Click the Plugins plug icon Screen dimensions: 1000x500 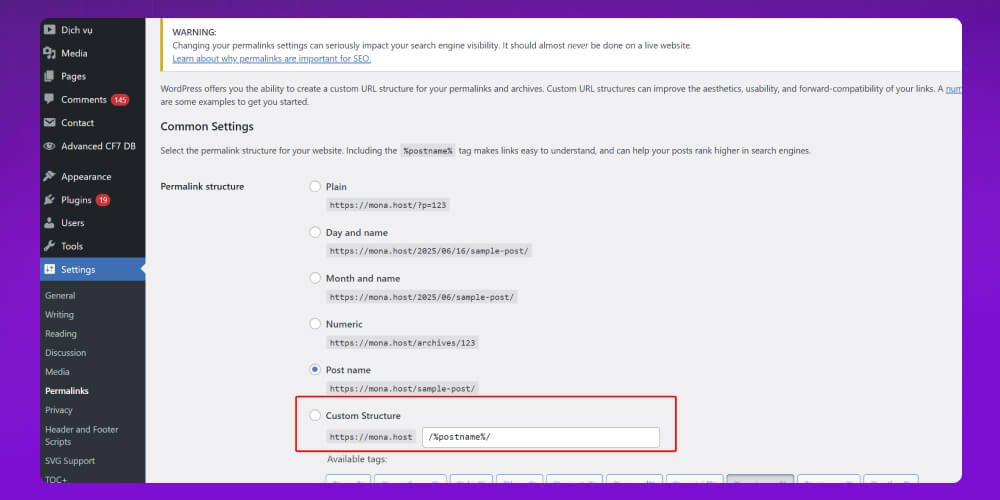pos(49,200)
